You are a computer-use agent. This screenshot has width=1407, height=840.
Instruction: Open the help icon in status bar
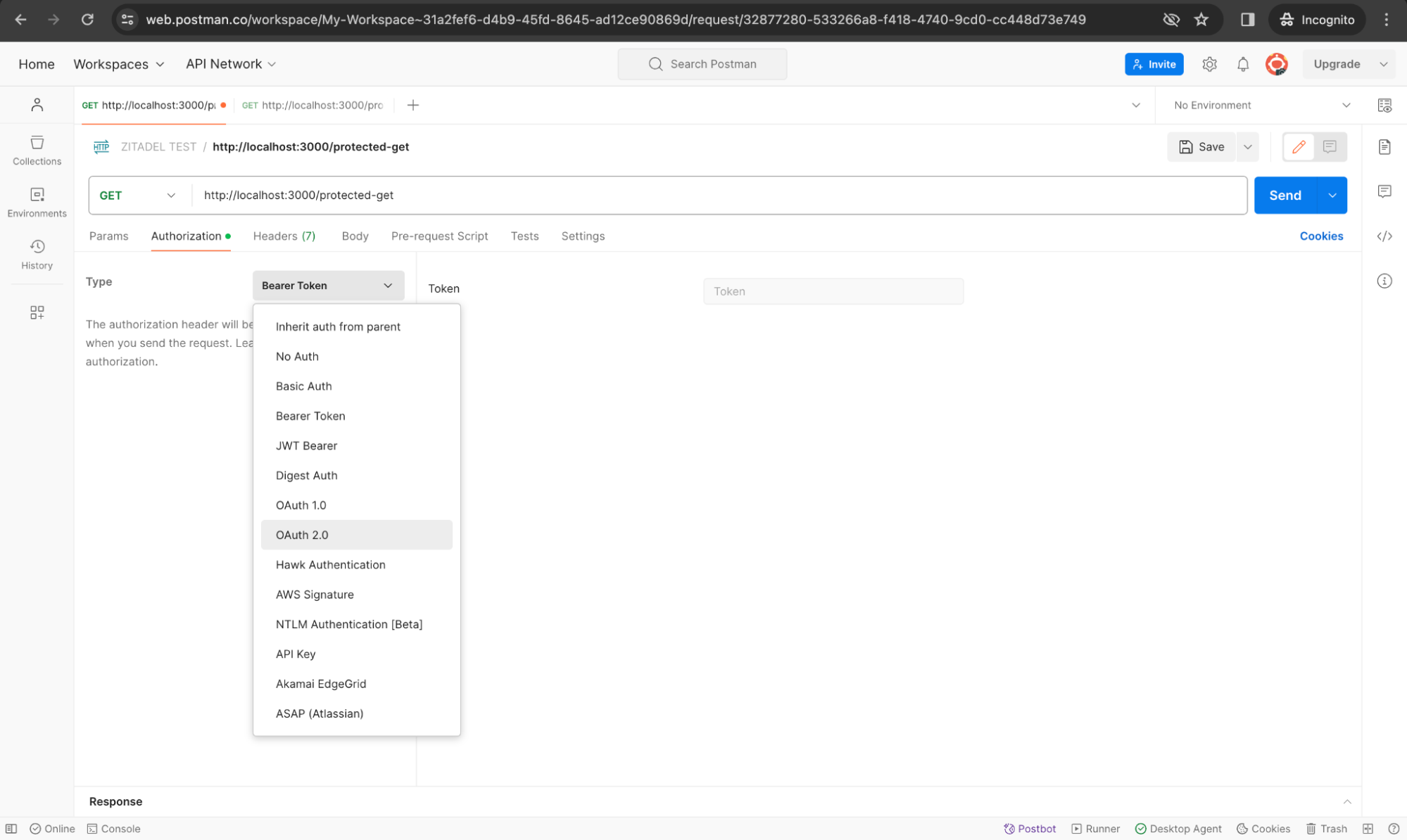(x=1393, y=829)
